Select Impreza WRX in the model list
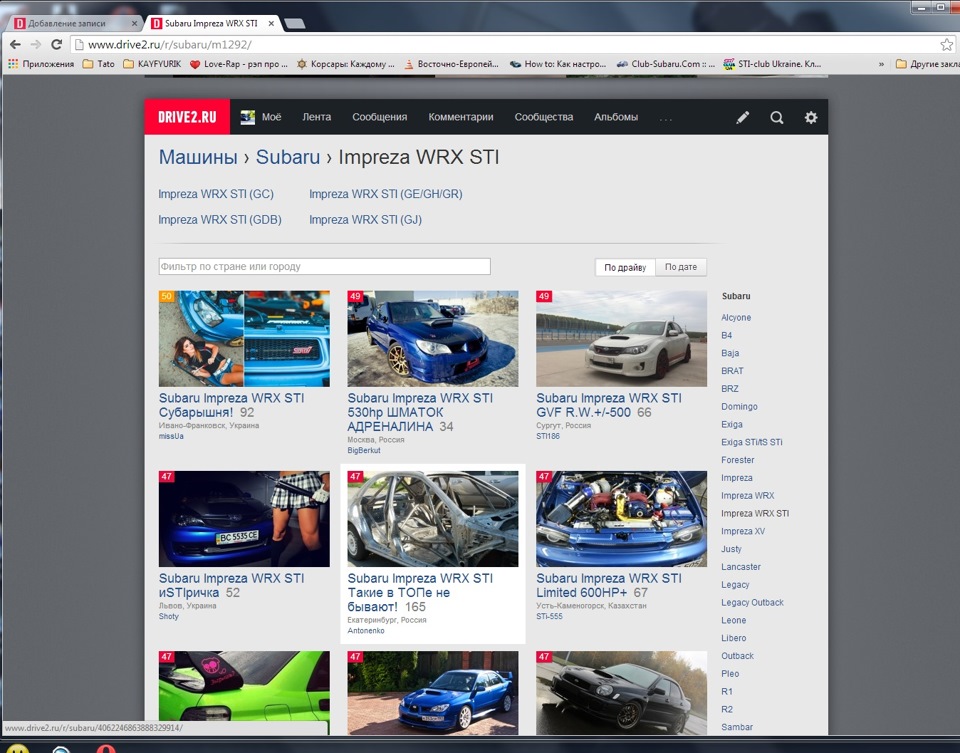 pyautogui.click(x=748, y=495)
